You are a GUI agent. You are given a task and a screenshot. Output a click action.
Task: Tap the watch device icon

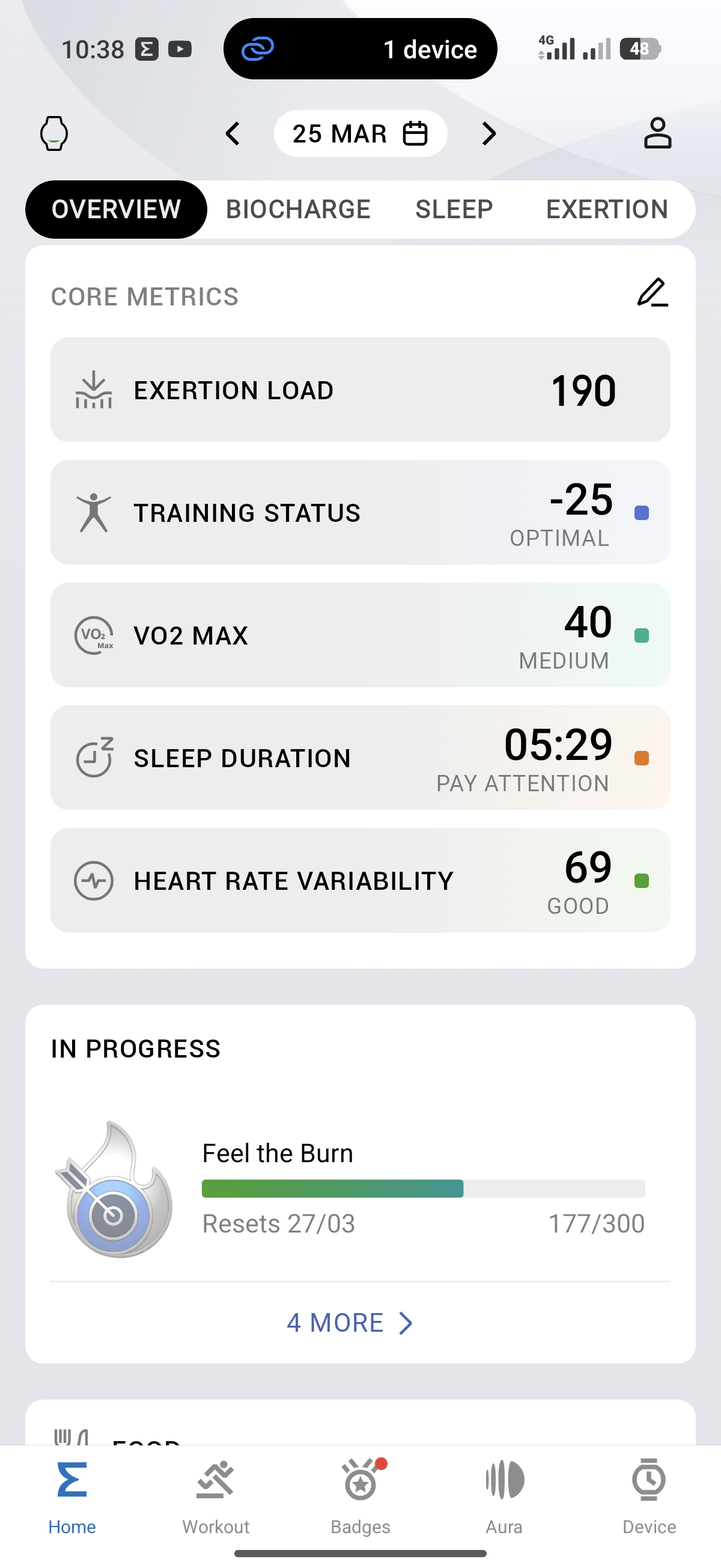click(53, 133)
